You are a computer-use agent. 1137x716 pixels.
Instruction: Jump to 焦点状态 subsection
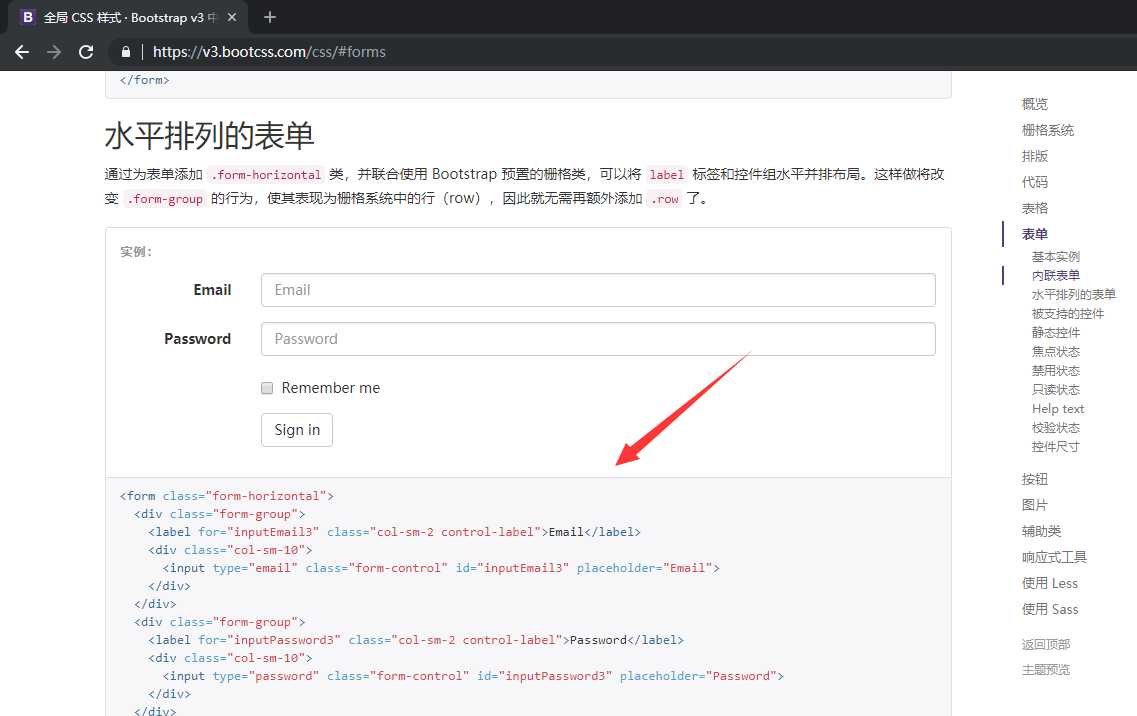click(x=1056, y=352)
